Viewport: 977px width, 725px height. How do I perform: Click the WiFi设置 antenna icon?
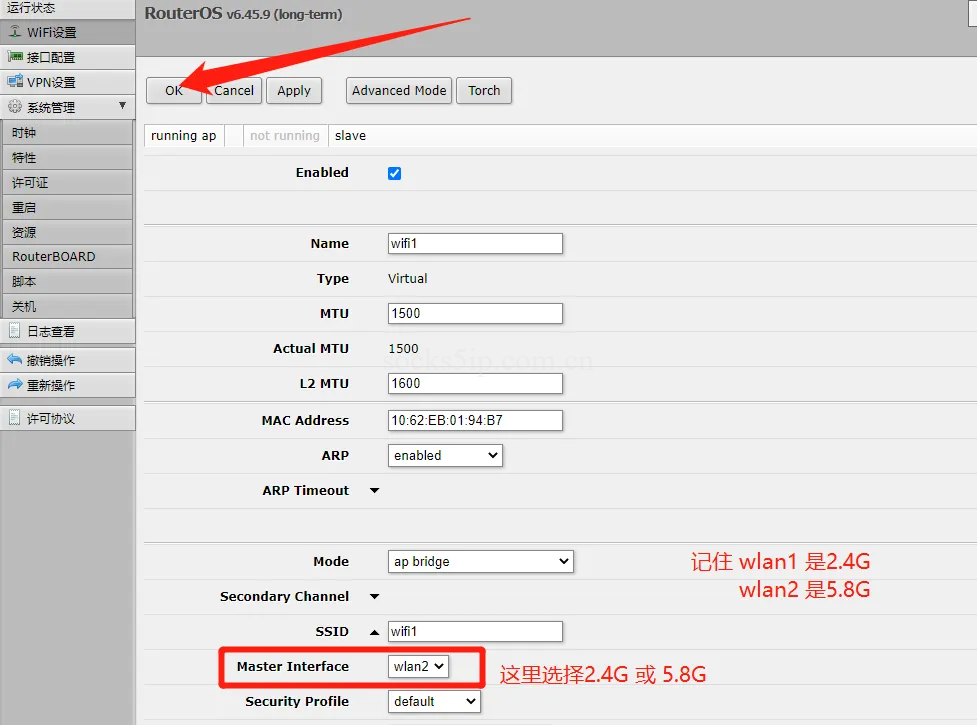coord(15,32)
